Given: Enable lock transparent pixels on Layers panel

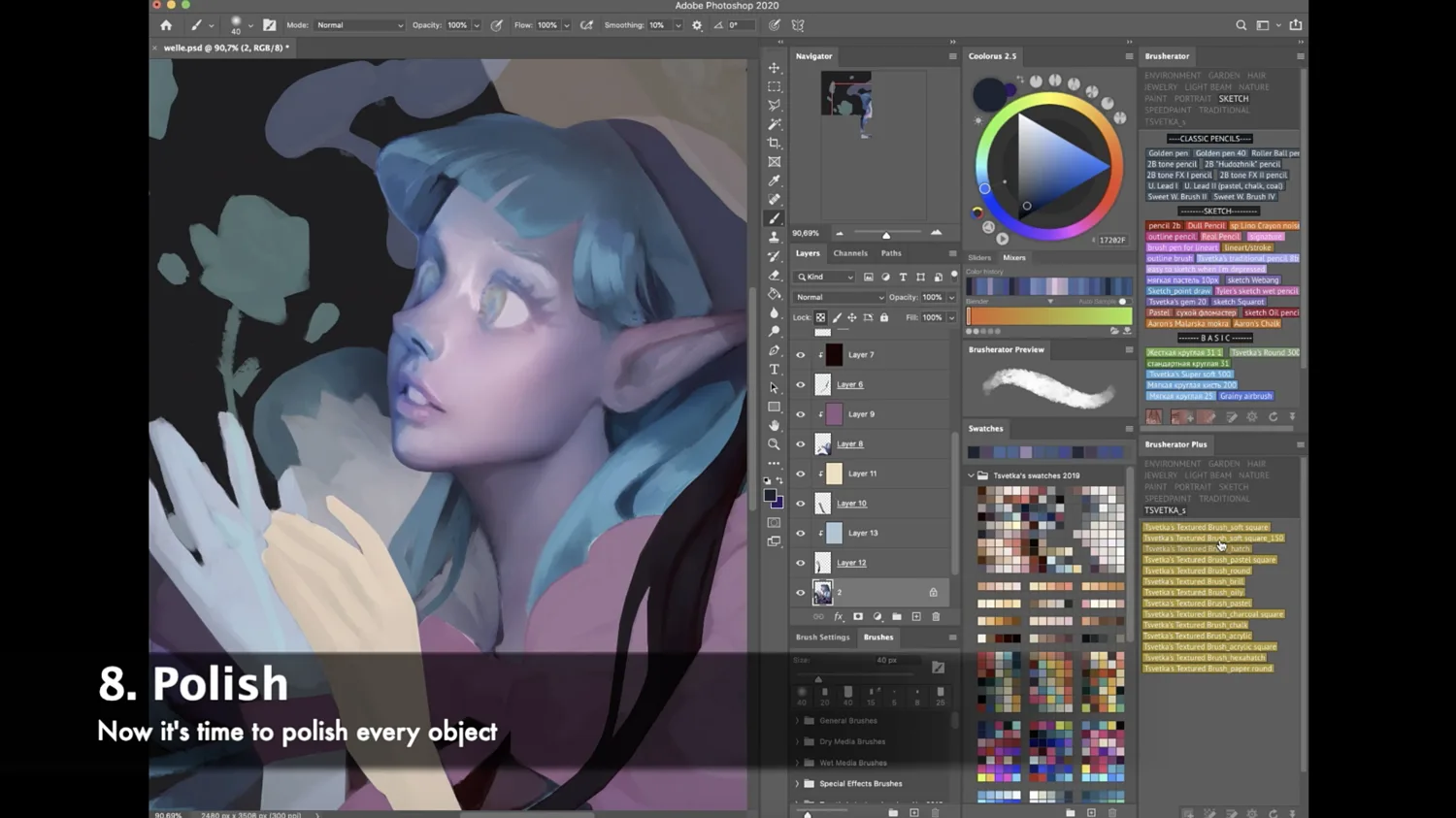Looking at the screenshot, I should (x=820, y=318).
